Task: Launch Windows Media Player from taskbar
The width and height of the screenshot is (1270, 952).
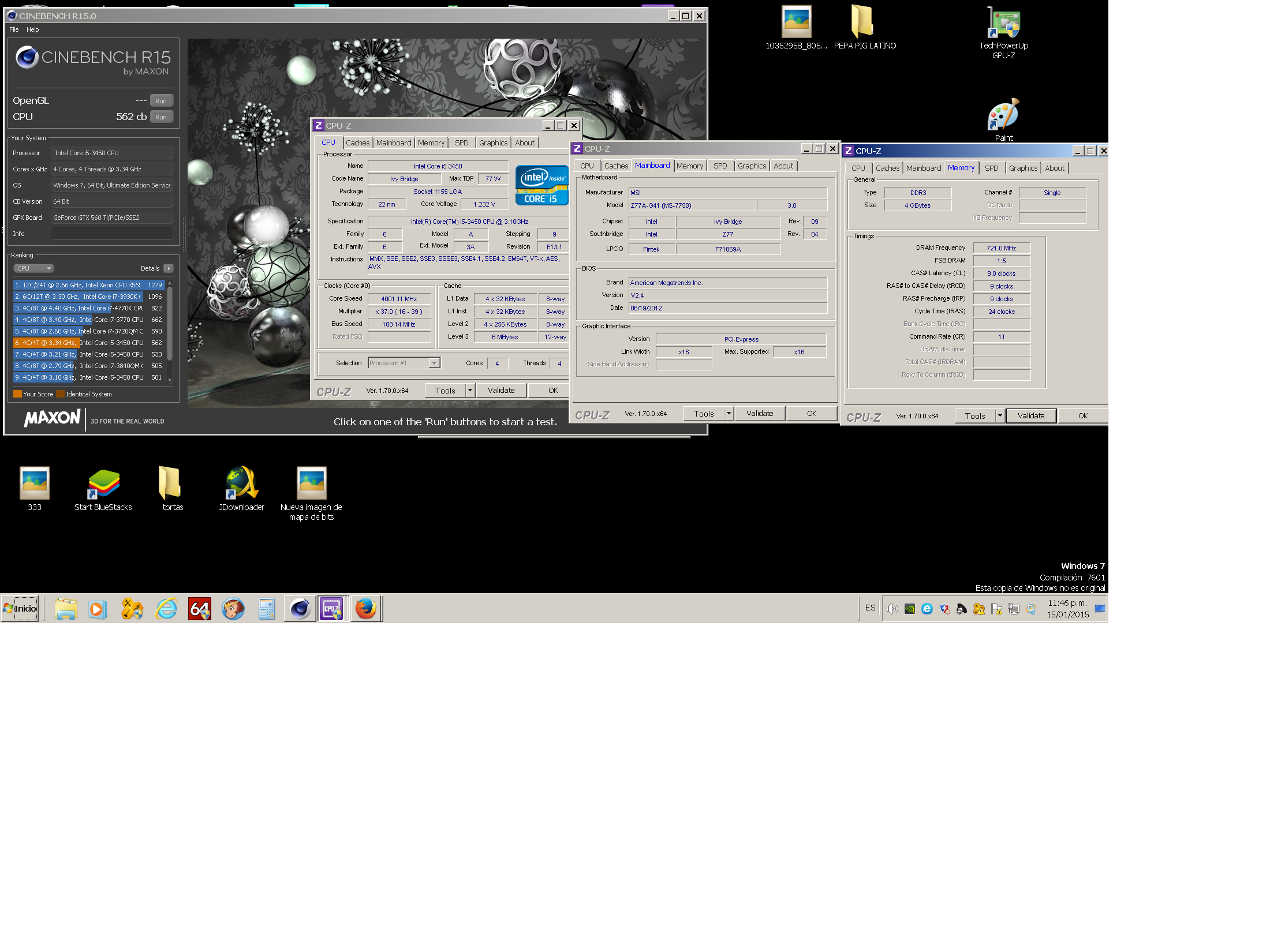Action: 98,609
